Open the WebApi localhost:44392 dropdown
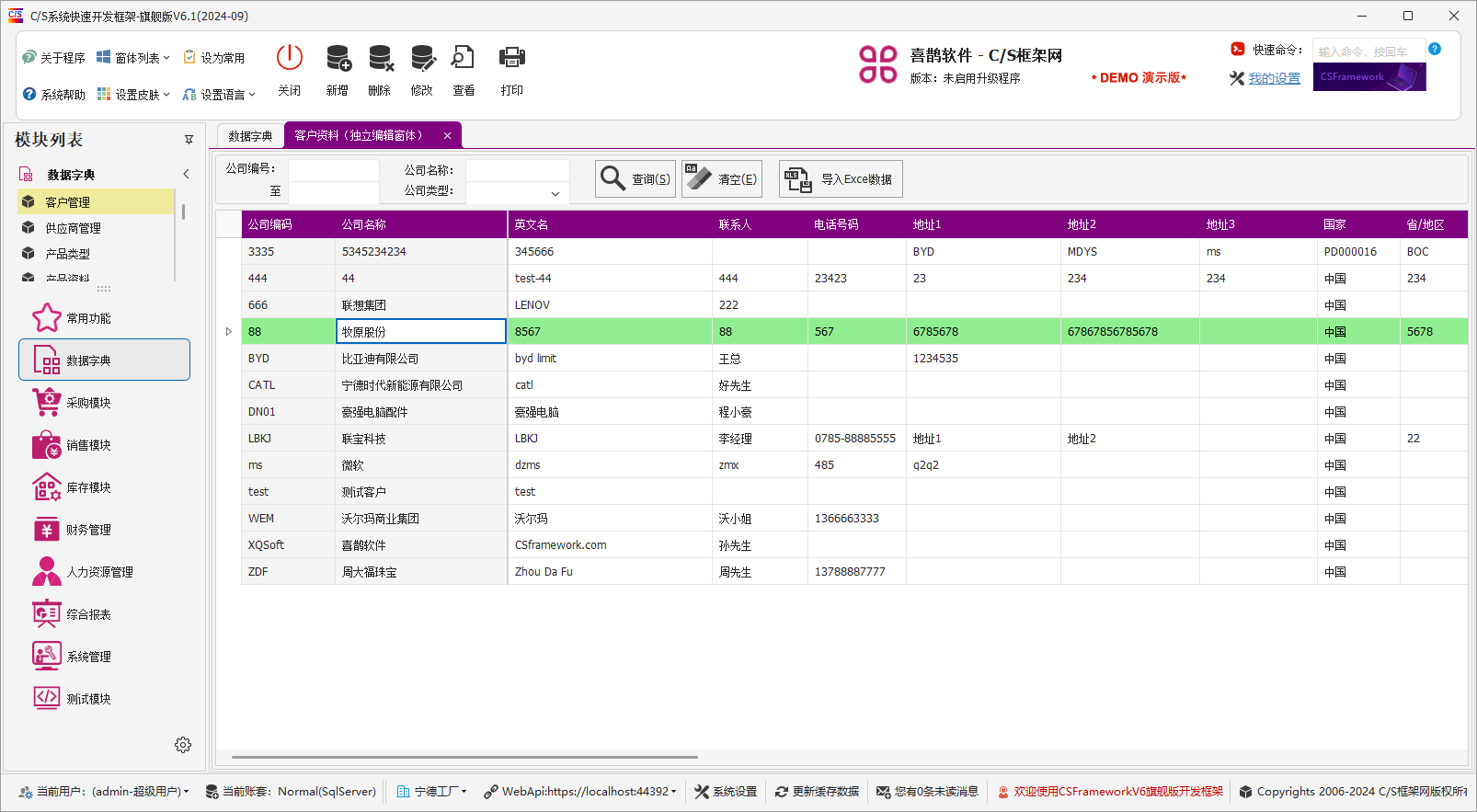Screen dimensions: 1477x812 click(x=580, y=791)
